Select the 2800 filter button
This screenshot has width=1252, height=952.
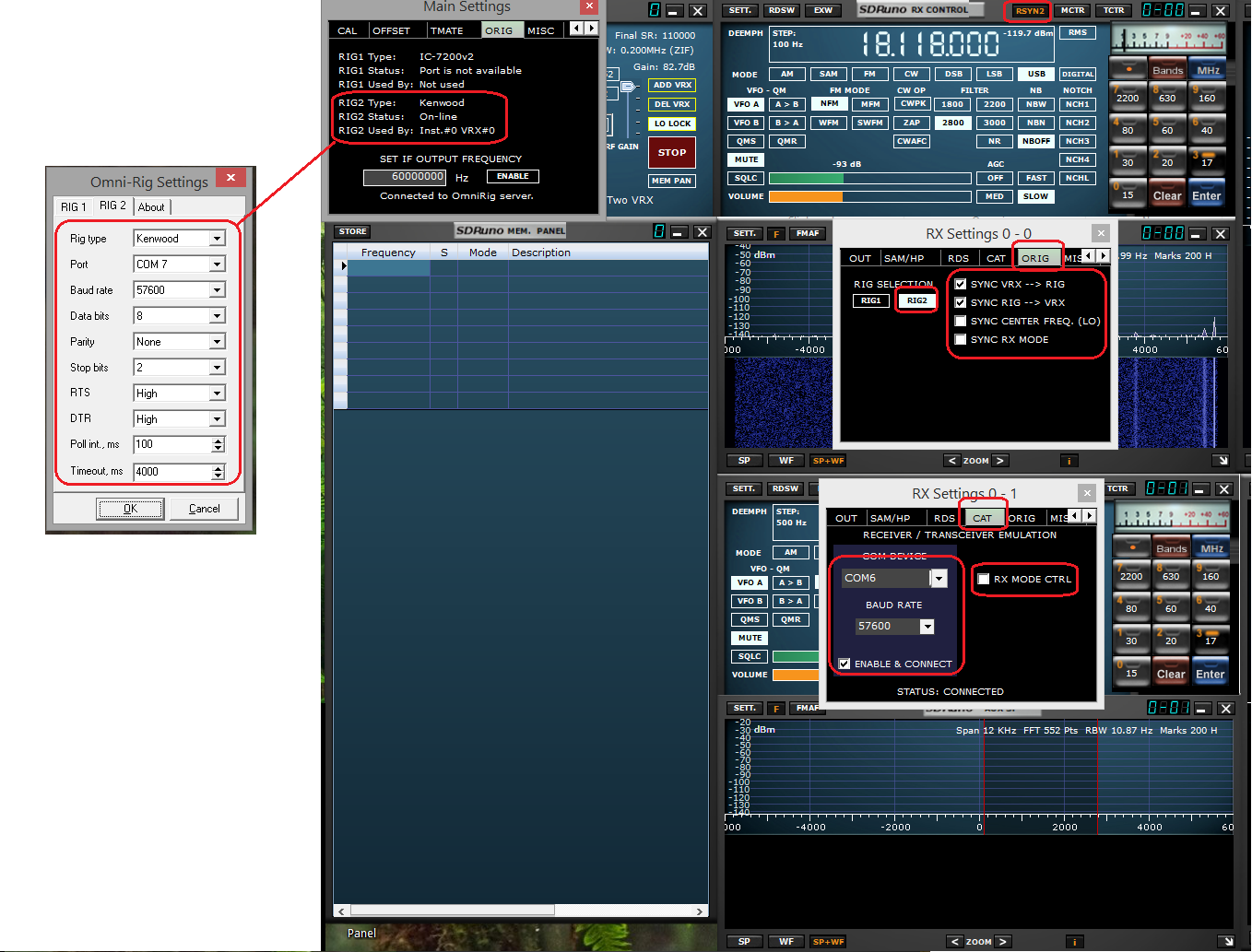[952, 123]
